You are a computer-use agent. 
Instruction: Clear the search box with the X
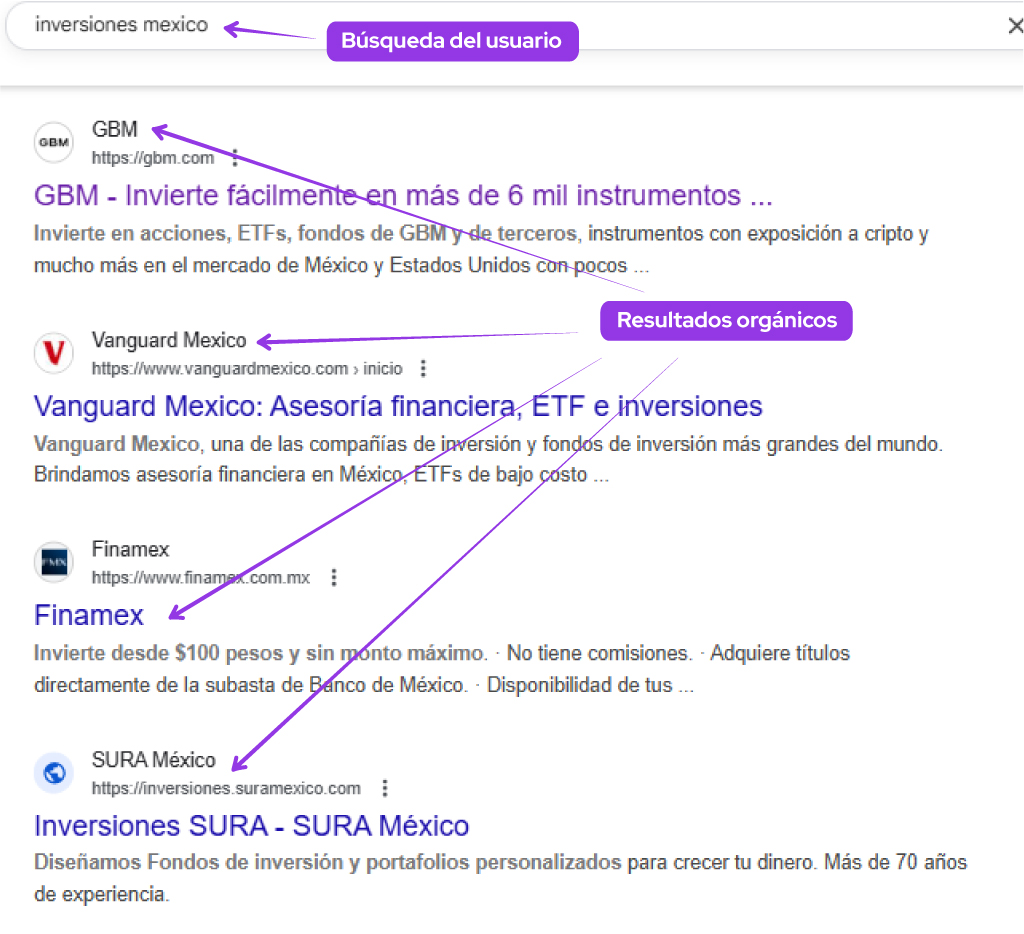coord(1015,27)
